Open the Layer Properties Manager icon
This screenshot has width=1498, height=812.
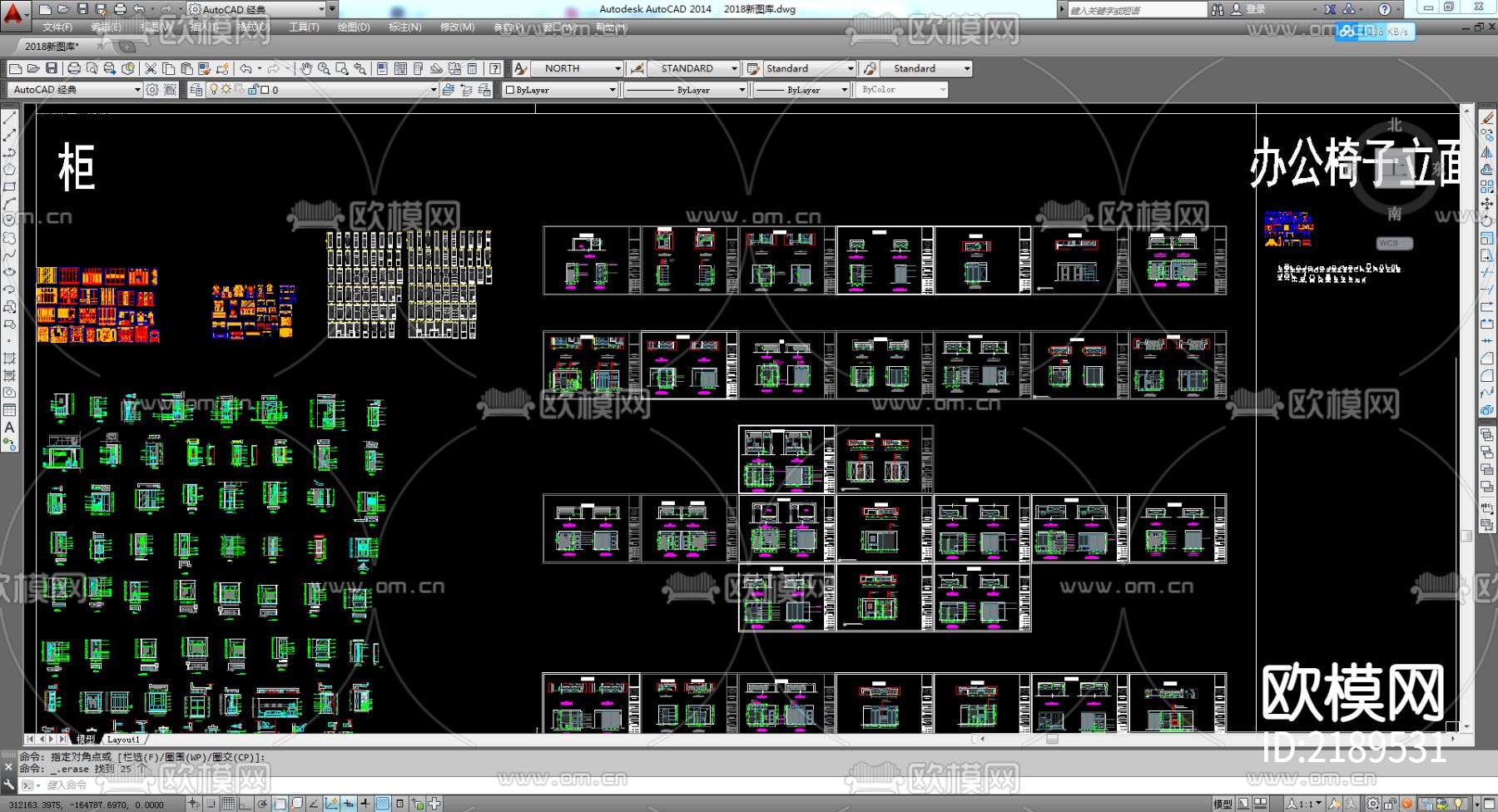point(196,90)
